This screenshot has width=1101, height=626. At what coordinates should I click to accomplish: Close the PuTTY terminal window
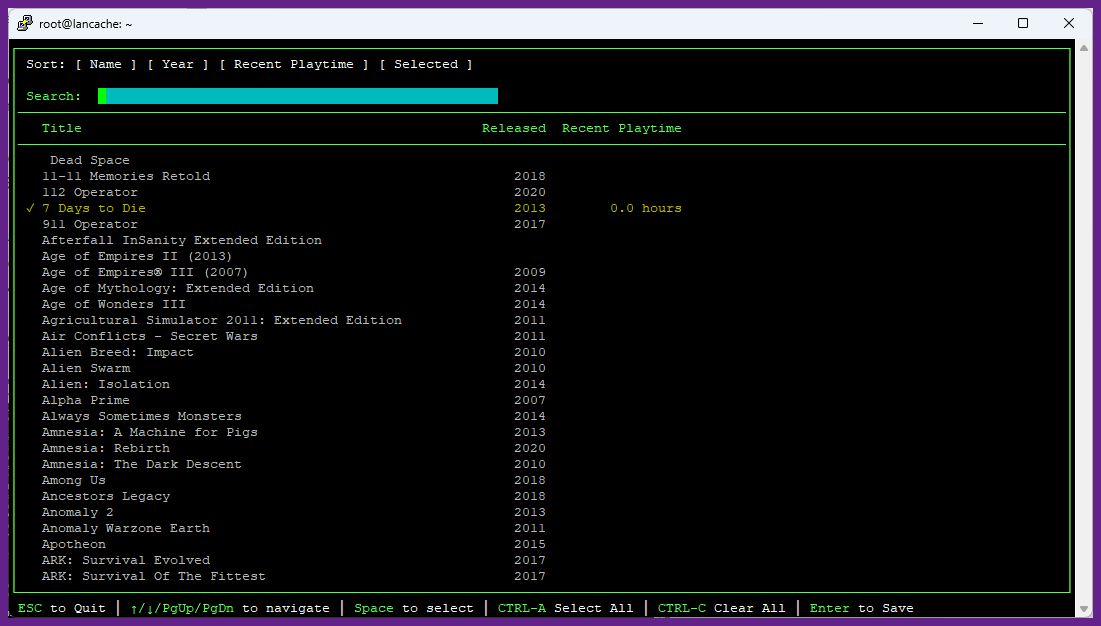[x=1069, y=23]
